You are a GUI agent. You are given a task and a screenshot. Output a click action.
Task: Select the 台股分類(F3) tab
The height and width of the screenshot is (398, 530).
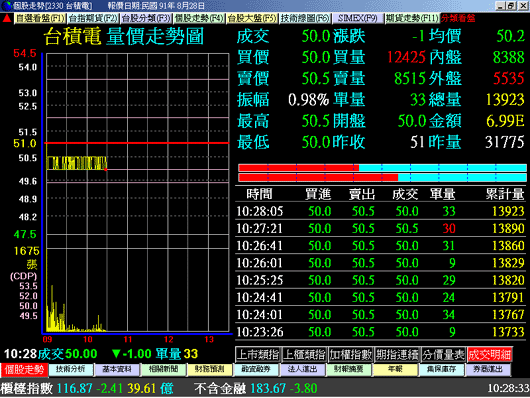(x=146, y=18)
